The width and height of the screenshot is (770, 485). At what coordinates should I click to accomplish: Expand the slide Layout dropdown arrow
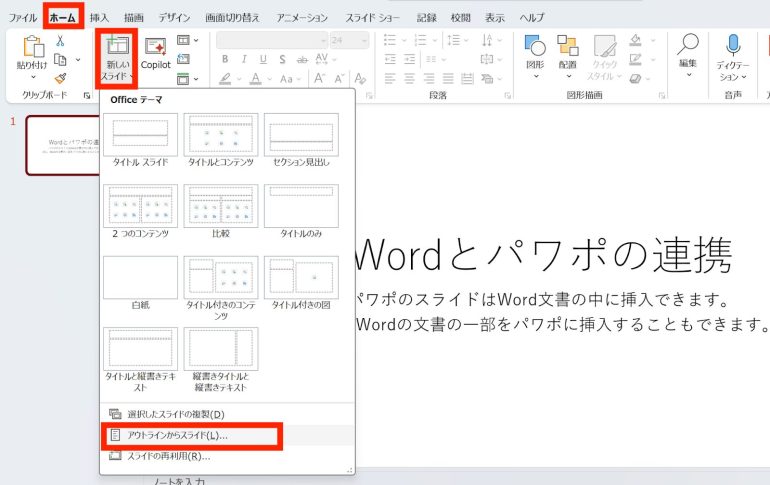pyautogui.click(x=195, y=40)
